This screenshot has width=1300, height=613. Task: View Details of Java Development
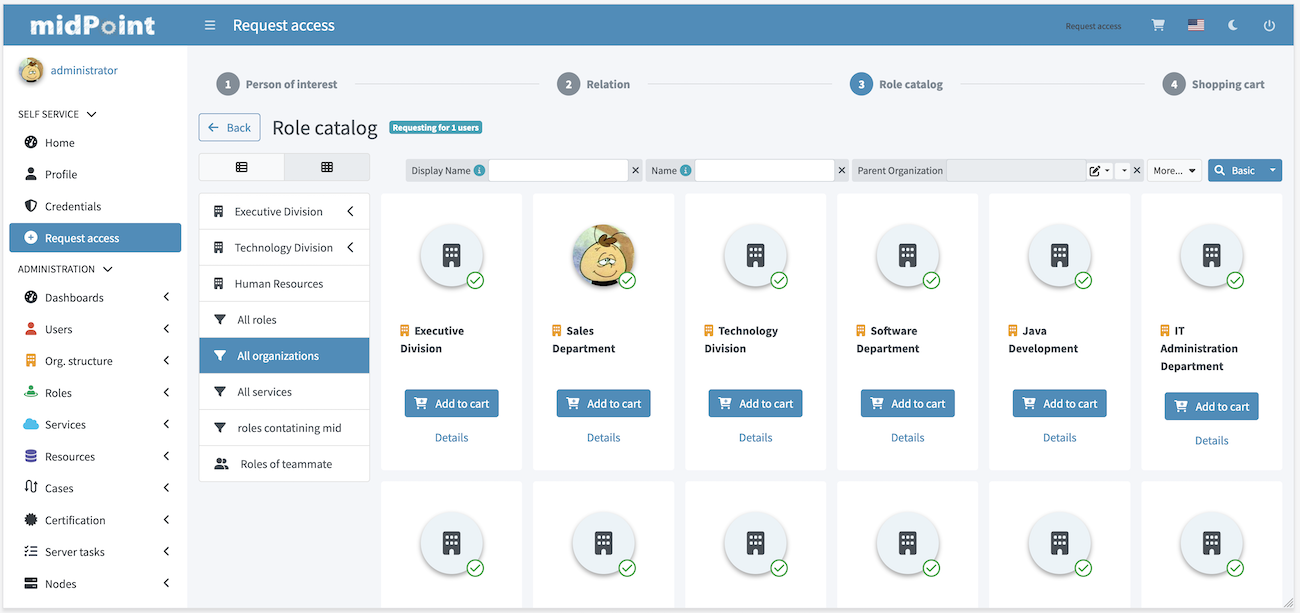[x=1059, y=438]
